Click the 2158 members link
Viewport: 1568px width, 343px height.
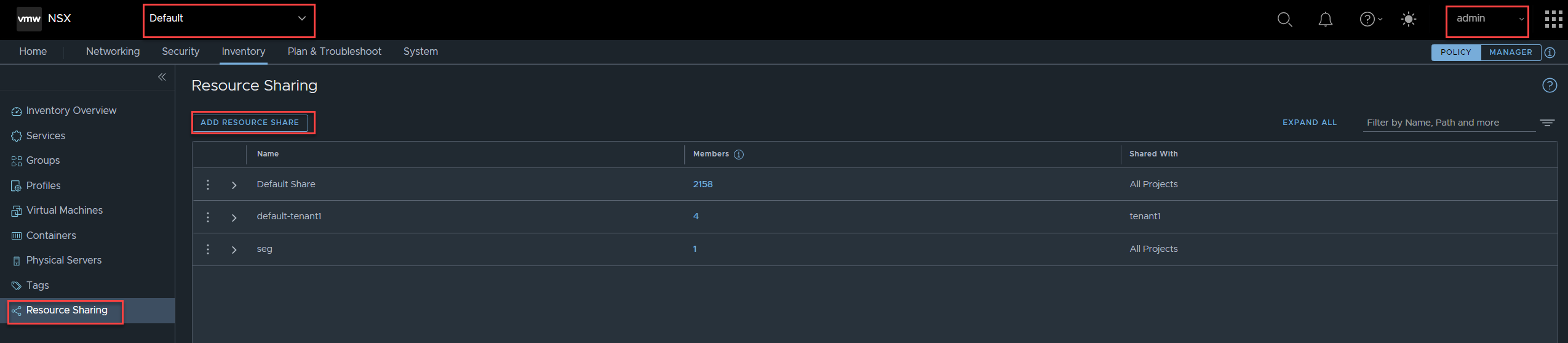point(703,184)
